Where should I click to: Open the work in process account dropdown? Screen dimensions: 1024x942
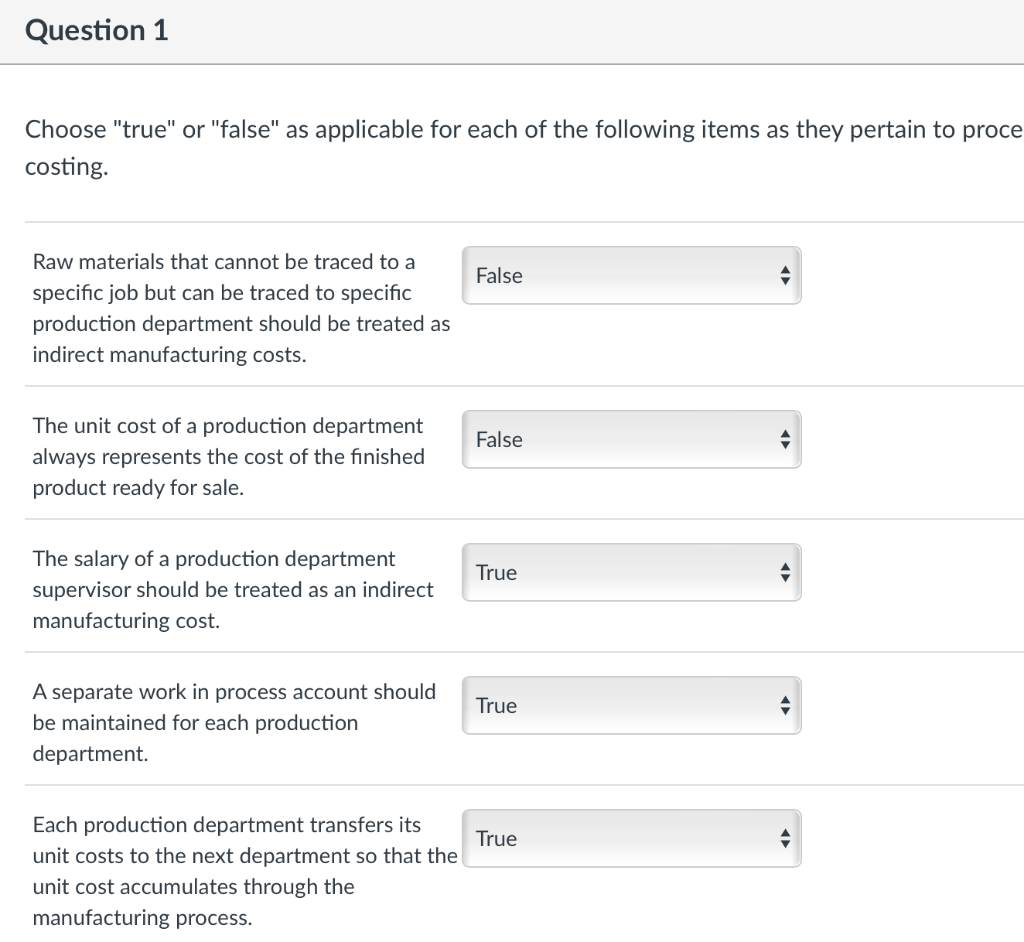point(631,705)
